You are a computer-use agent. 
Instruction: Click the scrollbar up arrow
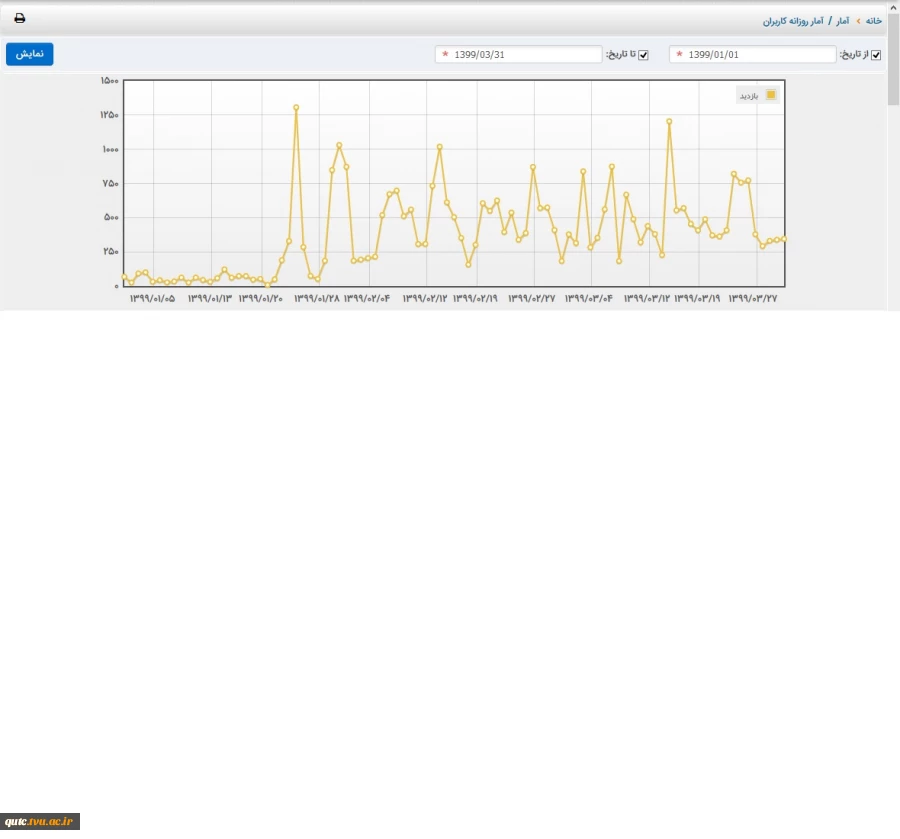coord(894,7)
